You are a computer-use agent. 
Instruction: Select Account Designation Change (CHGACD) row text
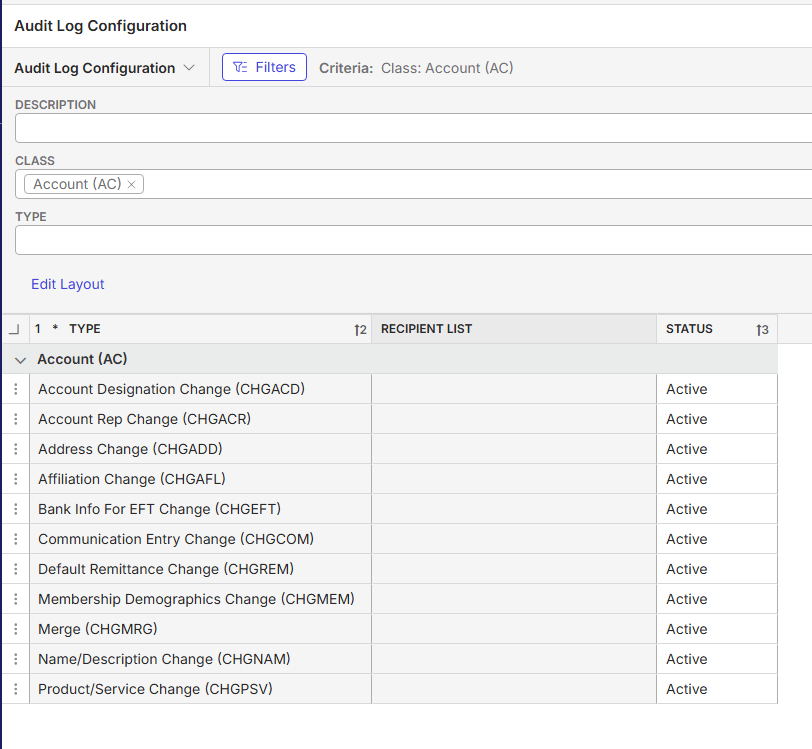pyautogui.click(x=171, y=389)
